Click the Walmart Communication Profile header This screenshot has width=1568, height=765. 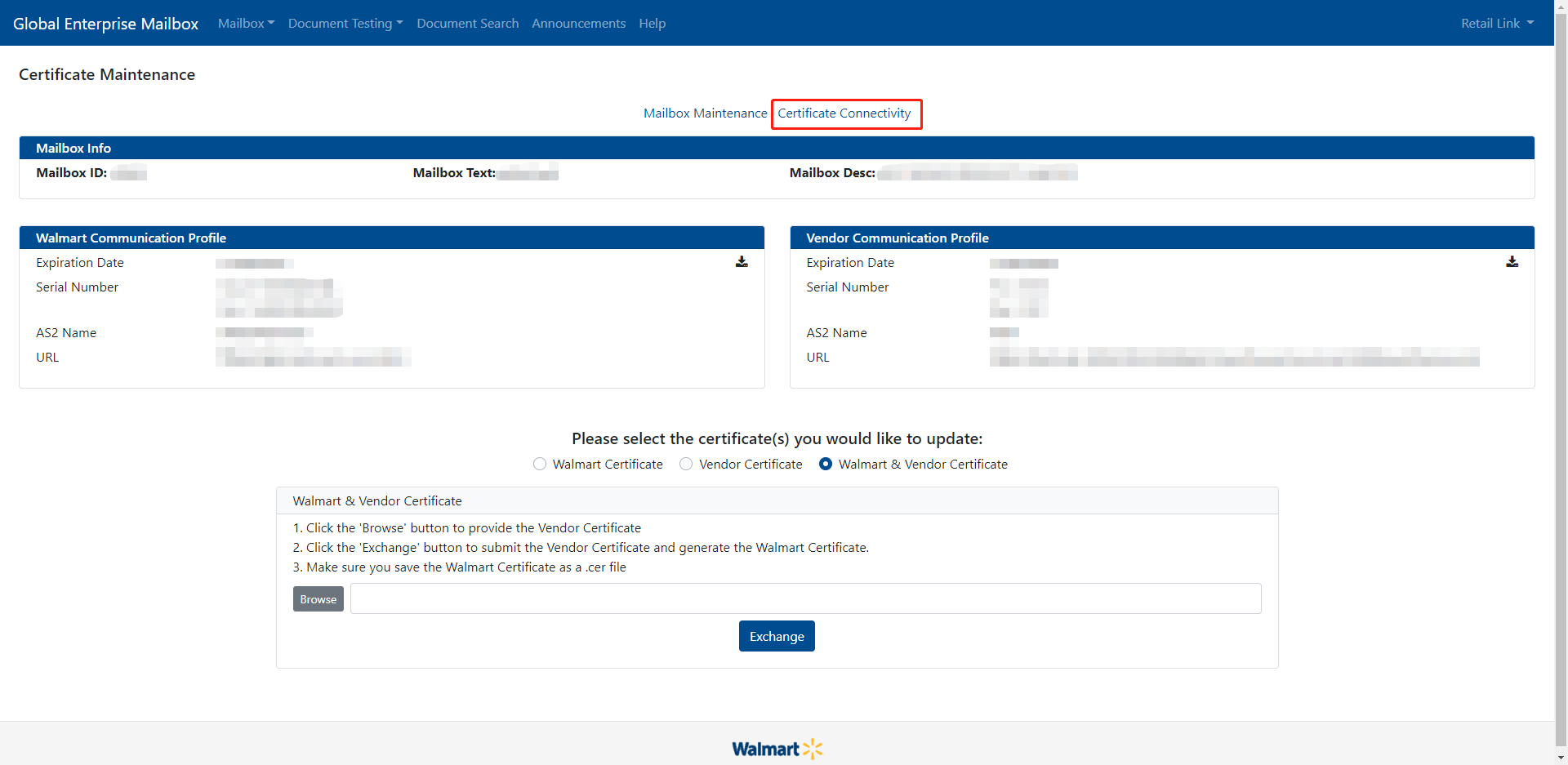pyautogui.click(x=392, y=238)
